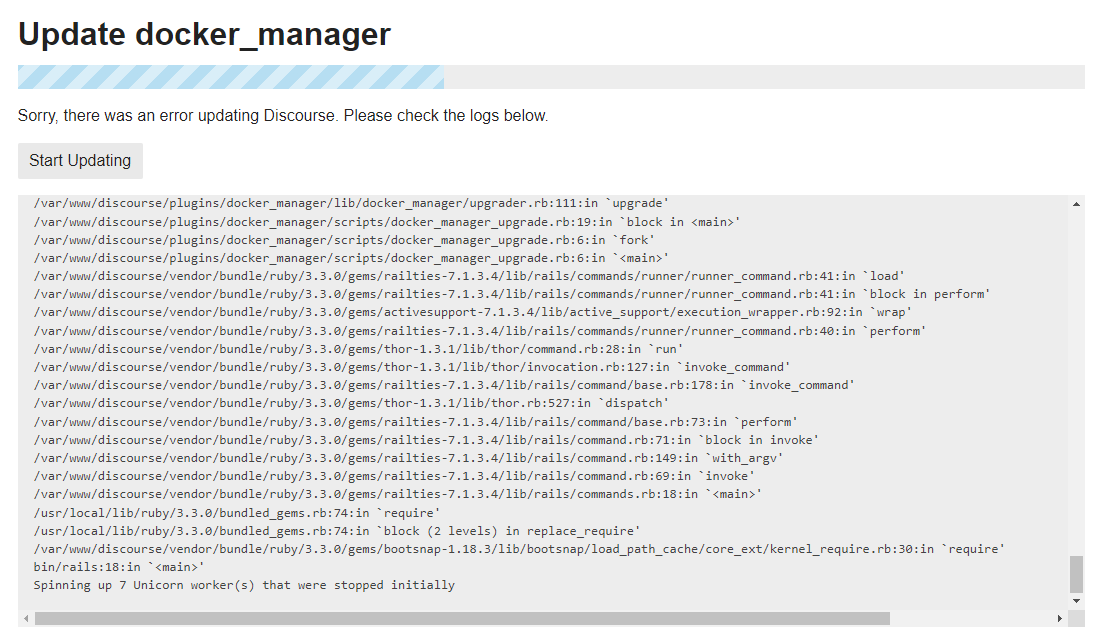The image size is (1100, 633).
Task: Click log line 'commands.rb:18:in <main>'
Action: tap(398, 494)
